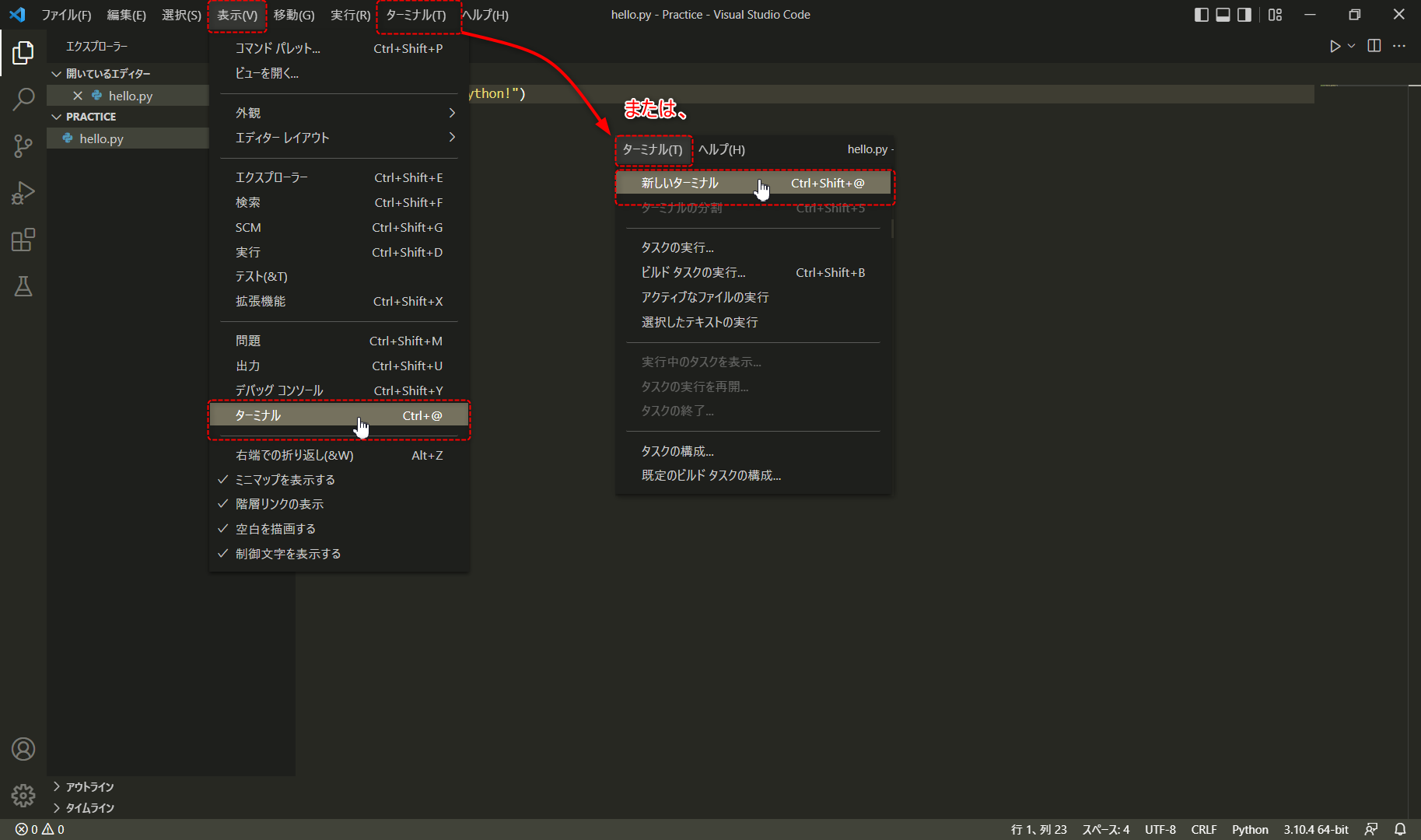Viewport: 1421px width, 840px height.
Task: Select テスト(&T) in the 表示 menu
Action: (x=339, y=276)
